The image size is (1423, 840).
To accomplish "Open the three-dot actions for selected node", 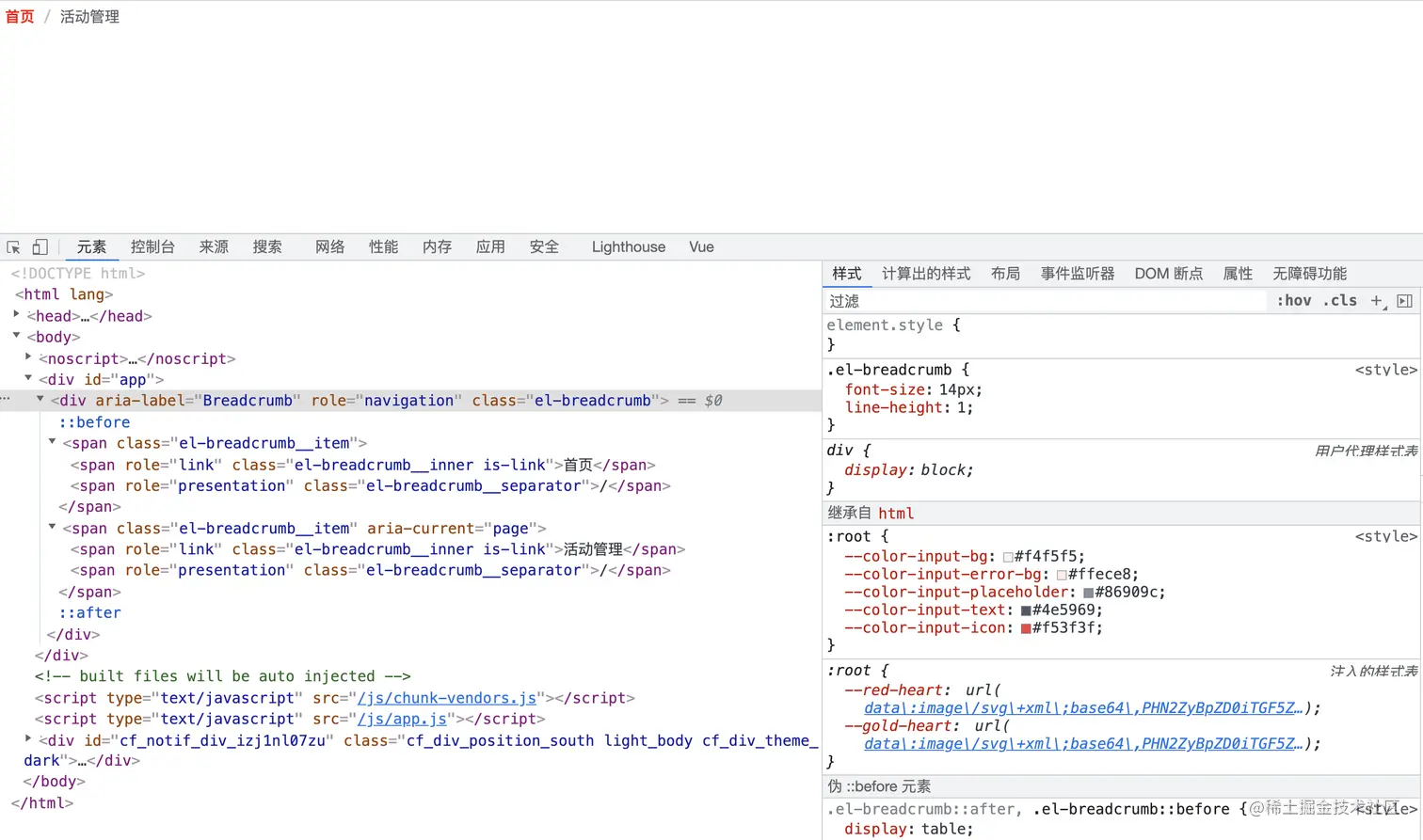I will 6,400.
